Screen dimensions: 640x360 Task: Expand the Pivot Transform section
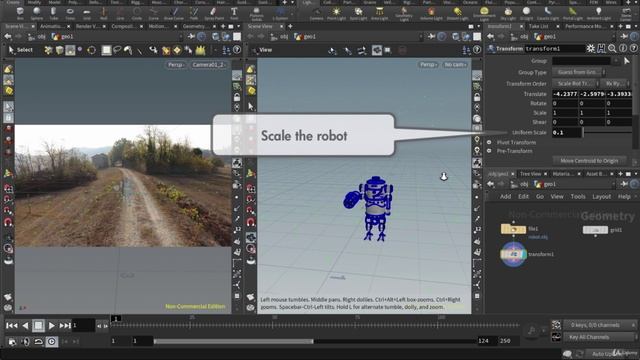[x=489, y=142]
